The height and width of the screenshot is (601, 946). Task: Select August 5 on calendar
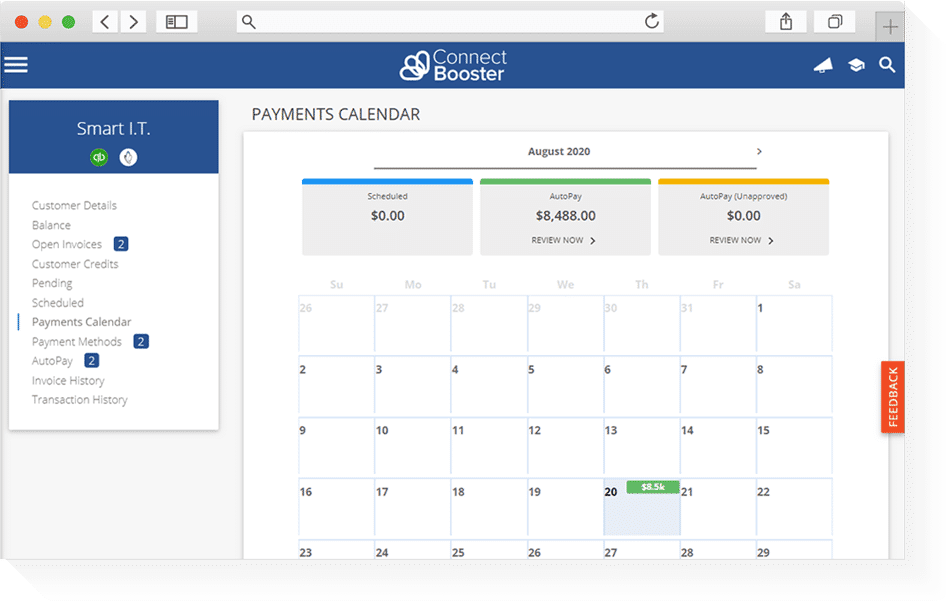[565, 385]
